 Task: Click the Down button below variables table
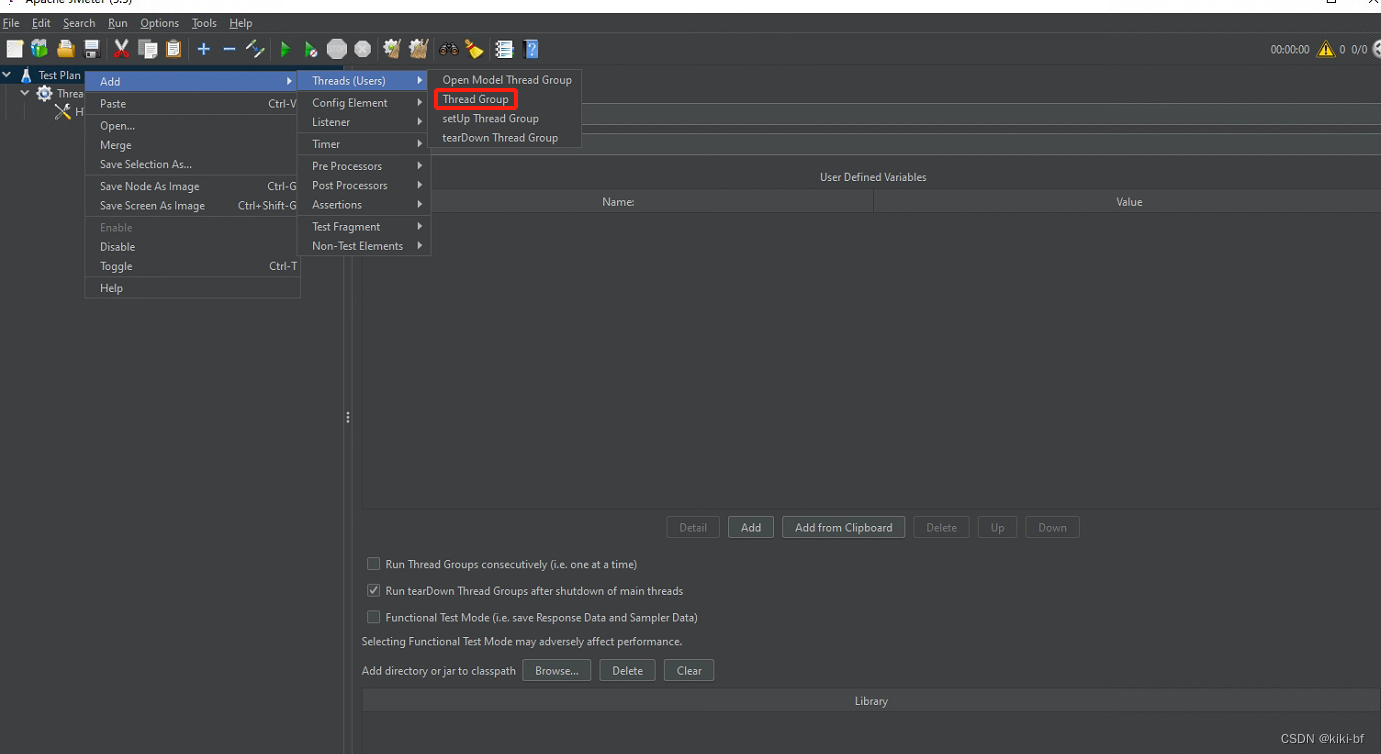point(1052,528)
